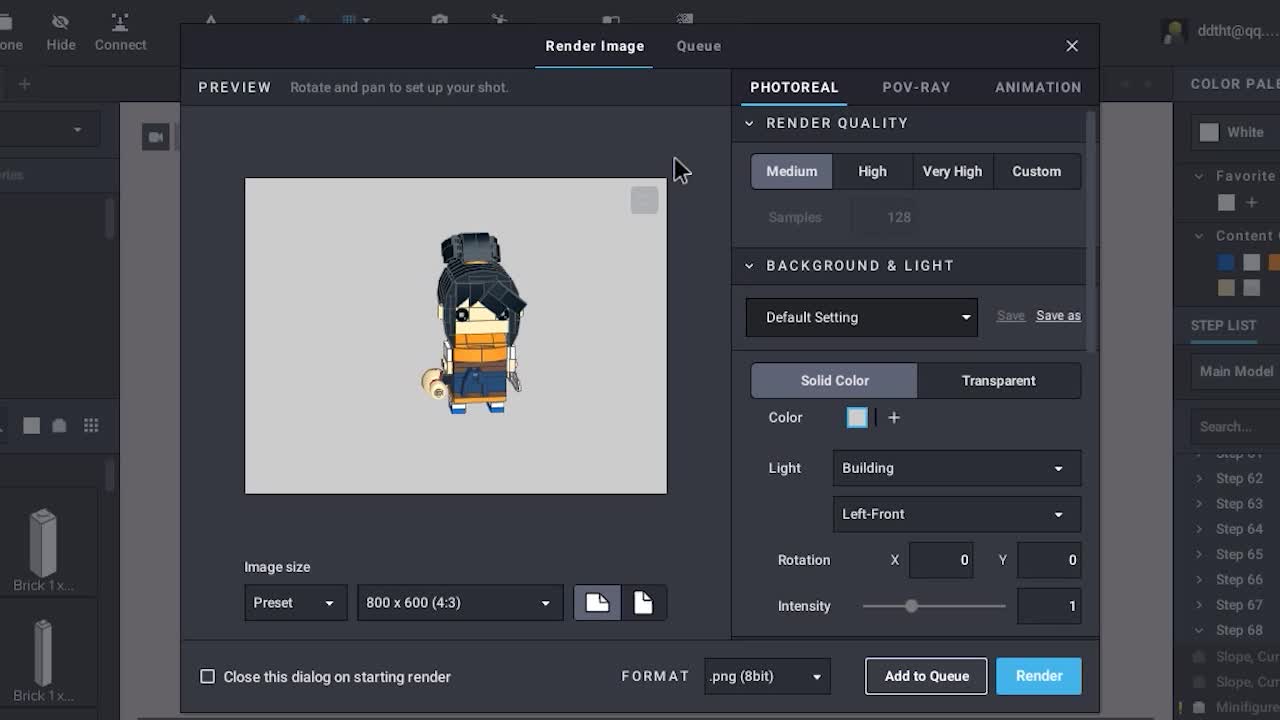
Task: Click the solid square view icon in parts palette
Action: click(x=32, y=426)
